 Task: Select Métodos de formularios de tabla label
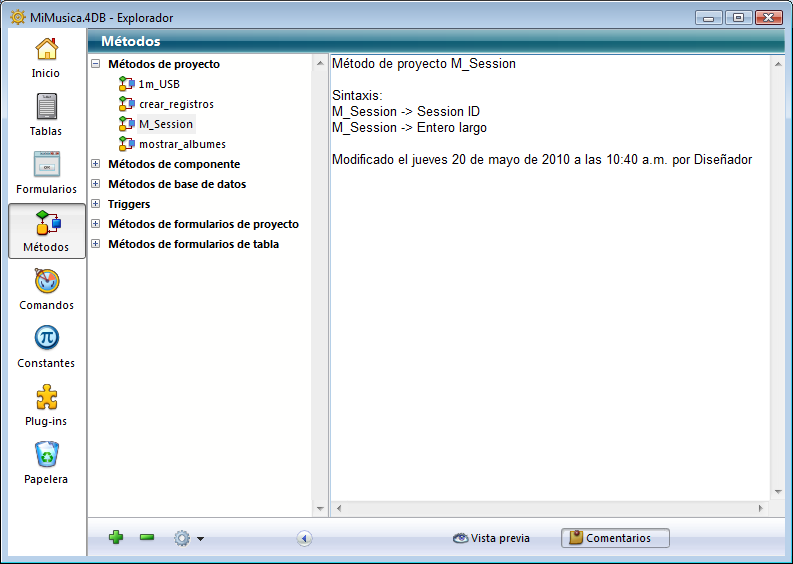coord(193,244)
